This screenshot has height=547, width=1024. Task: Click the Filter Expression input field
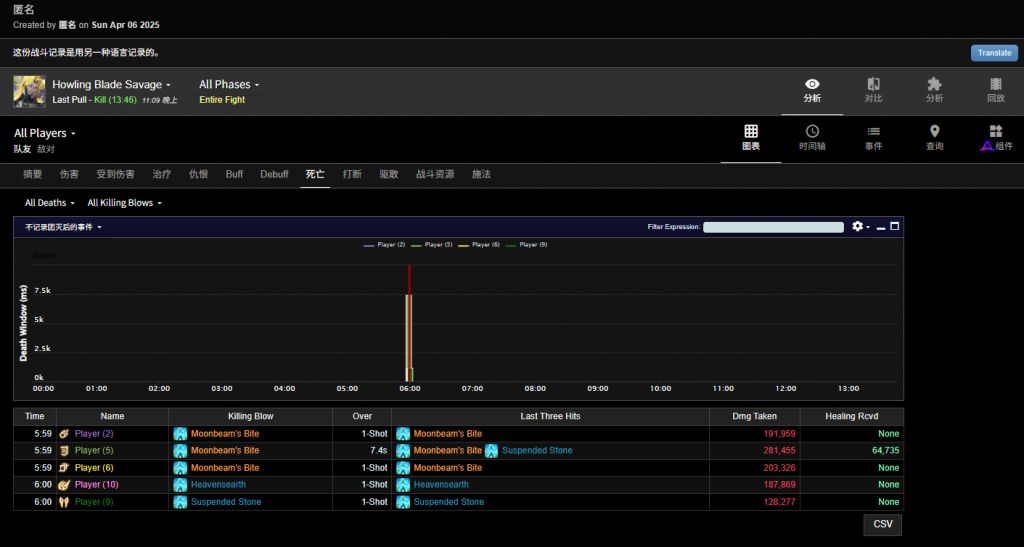click(x=773, y=227)
